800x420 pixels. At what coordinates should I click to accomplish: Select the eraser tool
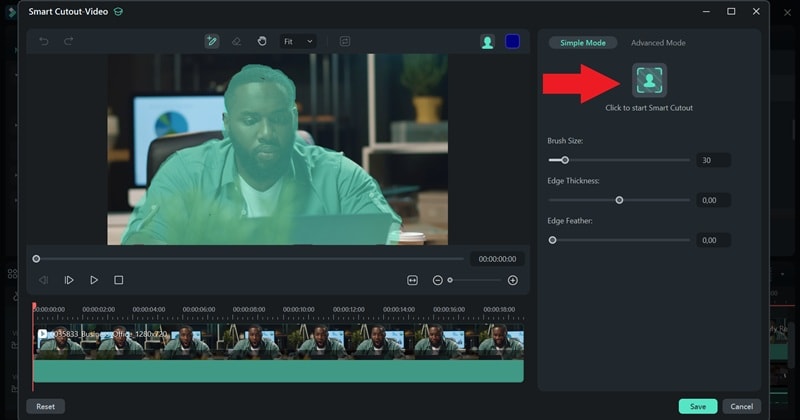[x=236, y=41]
